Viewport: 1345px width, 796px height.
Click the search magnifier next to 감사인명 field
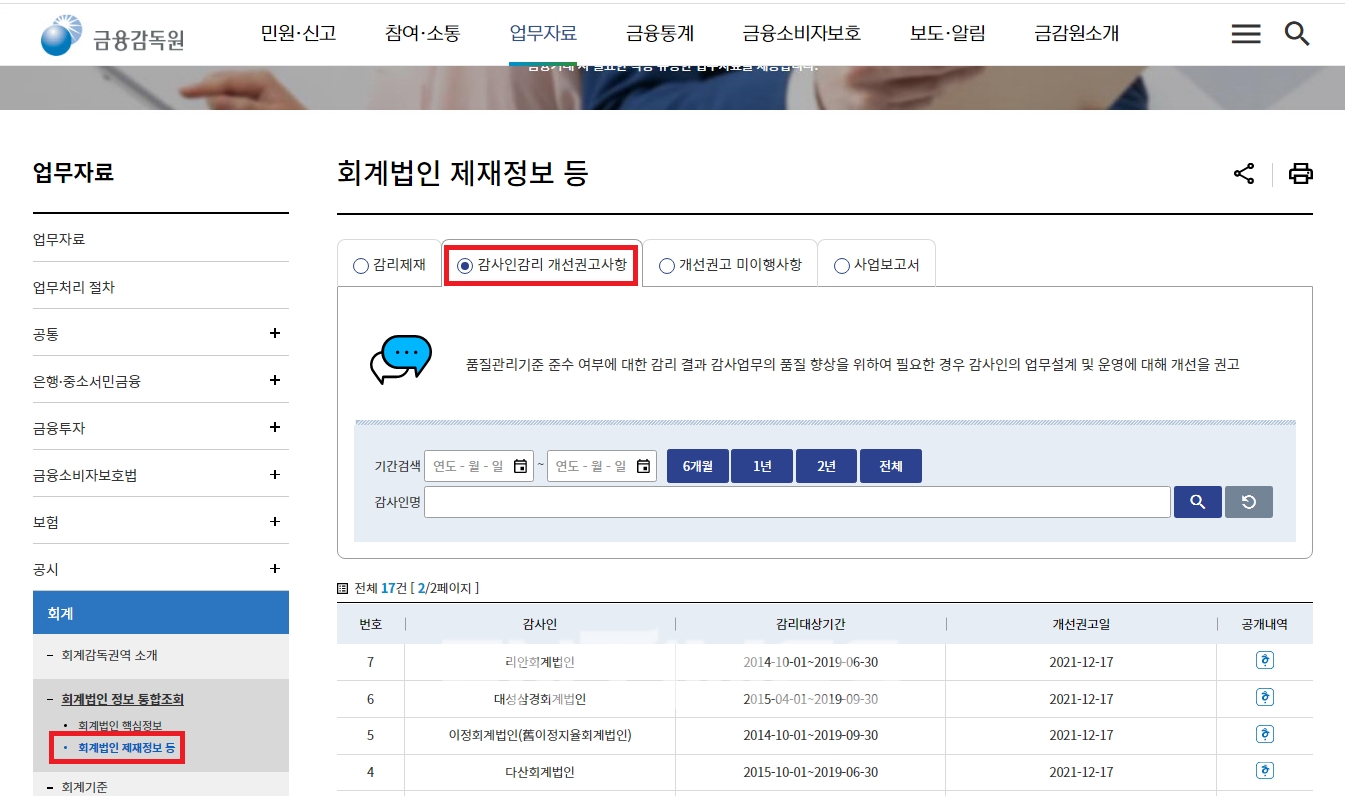click(1197, 501)
